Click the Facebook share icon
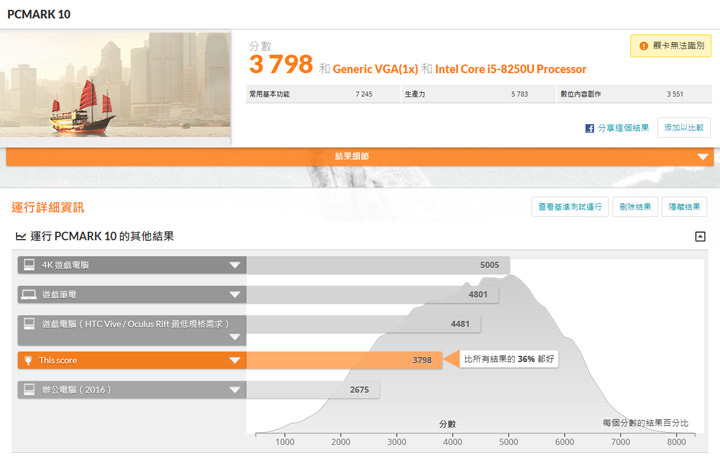 [x=590, y=128]
